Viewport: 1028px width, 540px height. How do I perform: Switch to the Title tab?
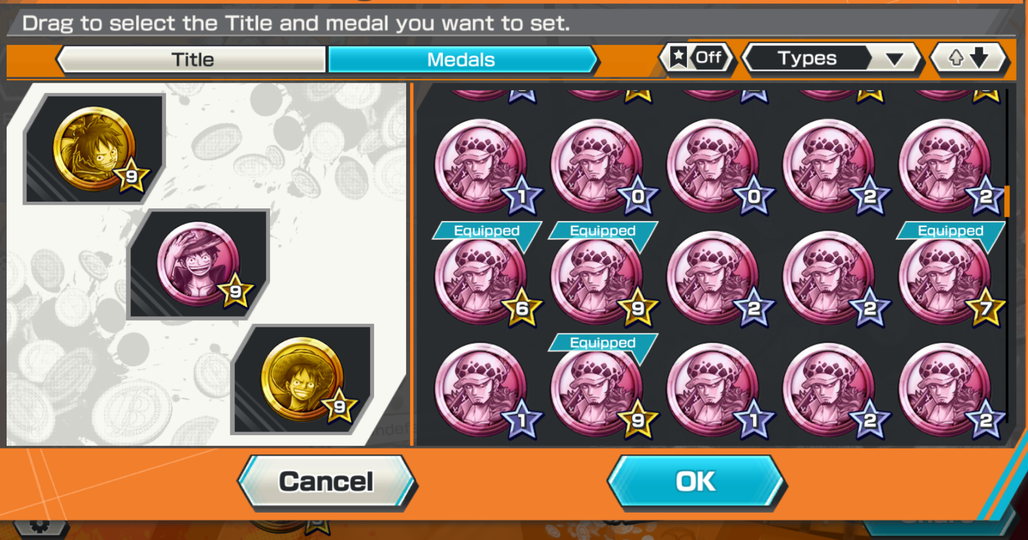click(191, 60)
